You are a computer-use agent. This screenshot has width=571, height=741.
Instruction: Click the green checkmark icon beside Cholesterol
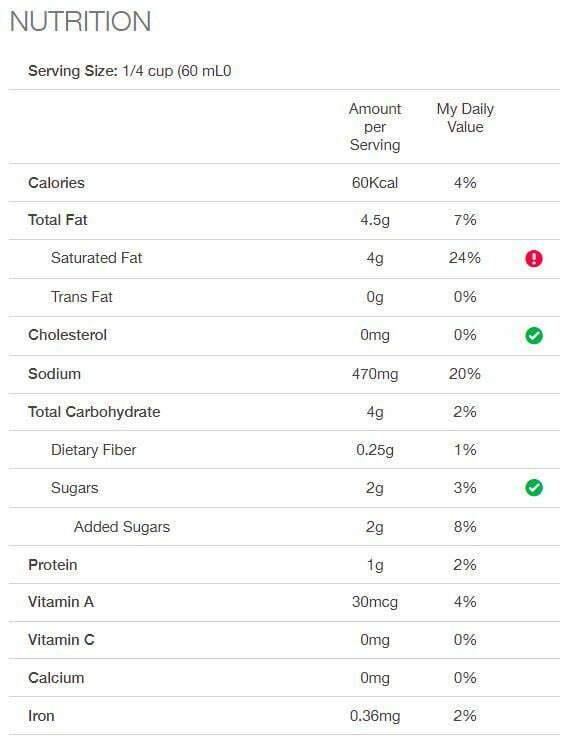coord(534,336)
